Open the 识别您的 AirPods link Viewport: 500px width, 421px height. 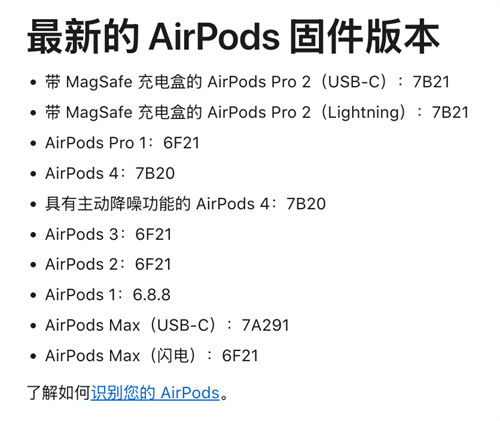coord(155,393)
